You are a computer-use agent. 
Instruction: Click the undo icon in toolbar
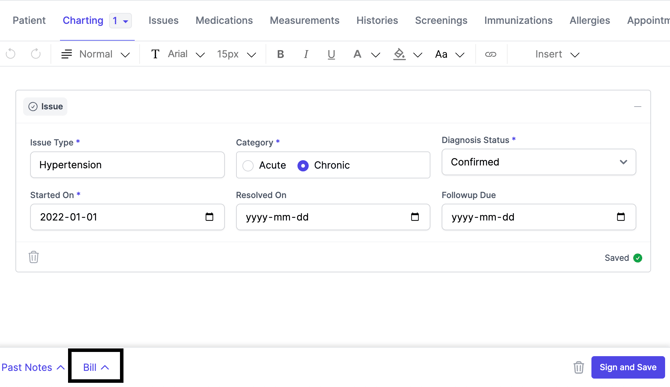(11, 54)
